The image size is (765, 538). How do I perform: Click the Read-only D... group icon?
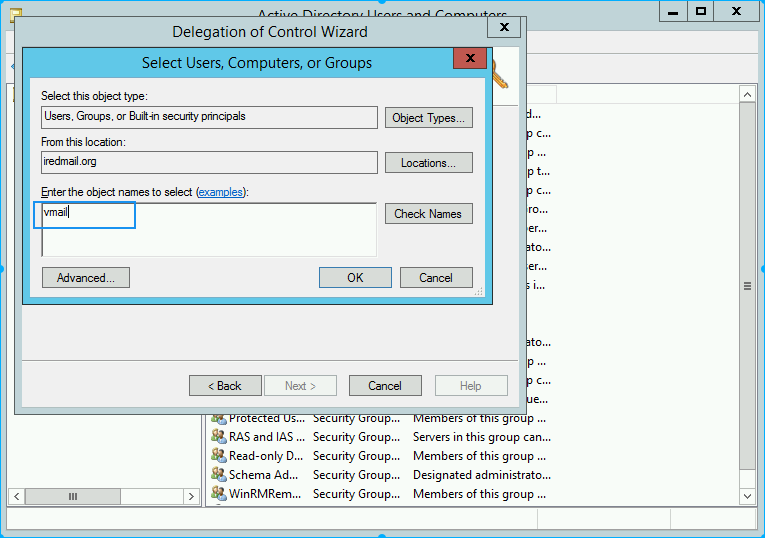[218, 456]
